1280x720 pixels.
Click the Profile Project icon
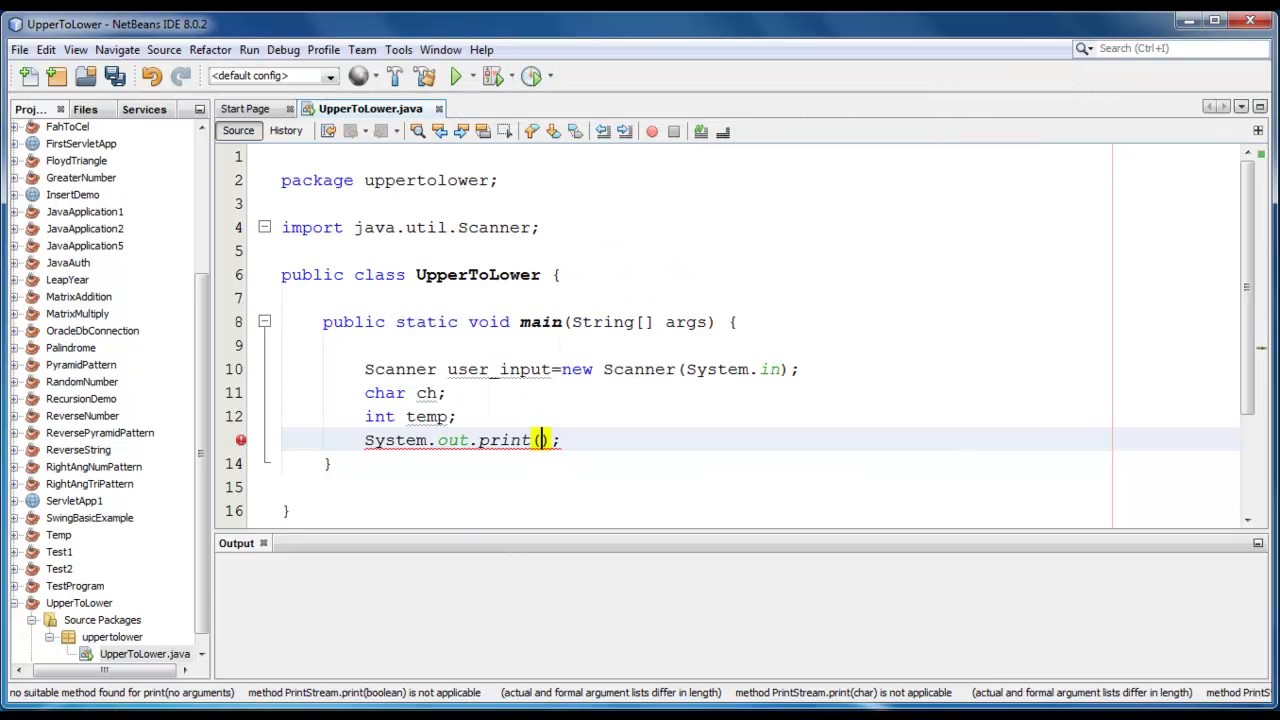531,76
